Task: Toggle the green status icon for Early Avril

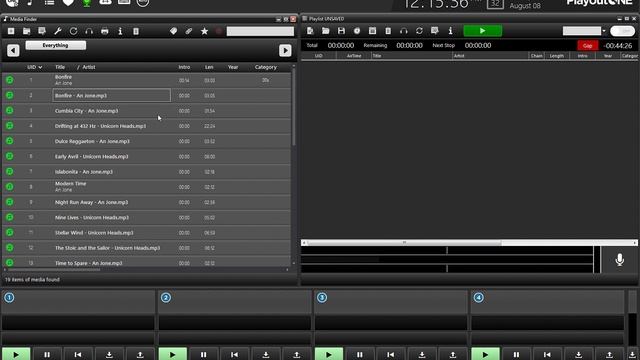Action: tap(10, 156)
